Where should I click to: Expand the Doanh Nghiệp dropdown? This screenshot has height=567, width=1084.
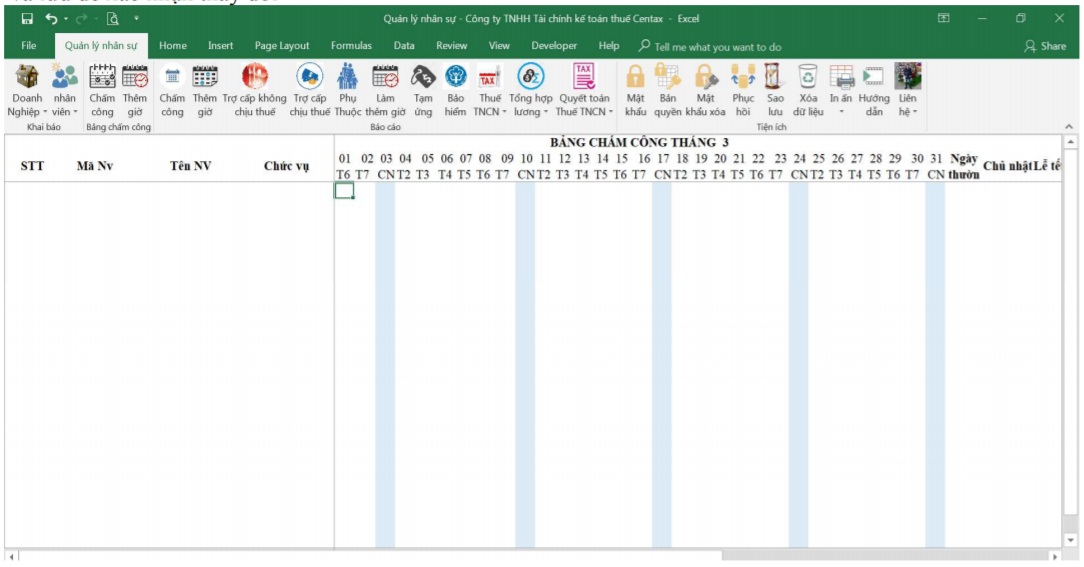tap(25, 112)
